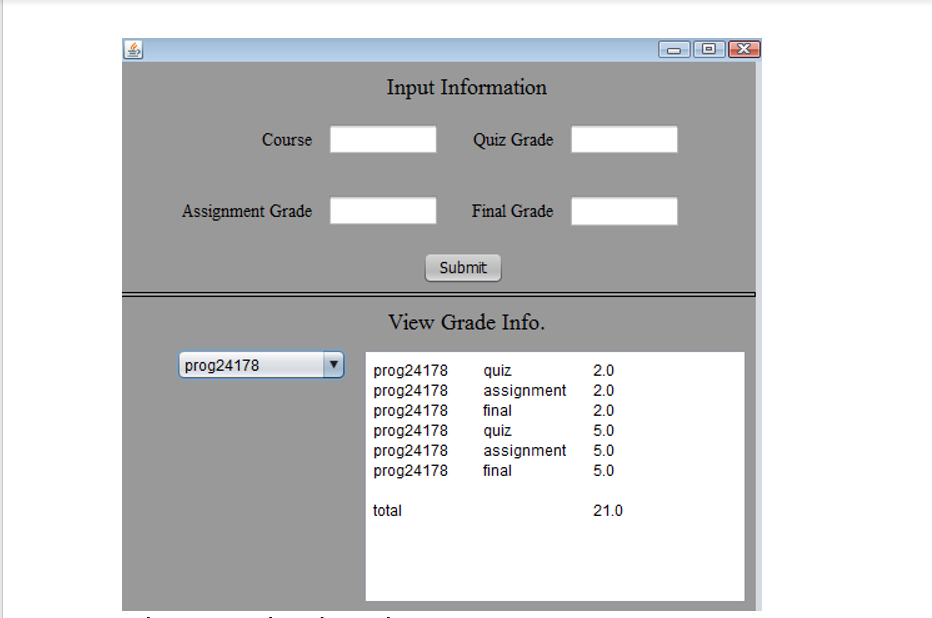
Task: Click the Quiz Grade text box
Action: 623,139
